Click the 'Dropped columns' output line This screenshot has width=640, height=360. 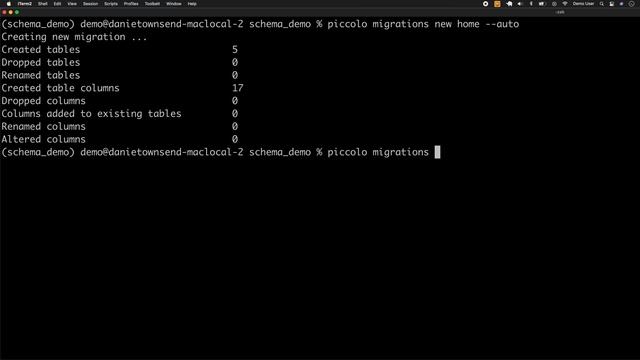point(119,101)
